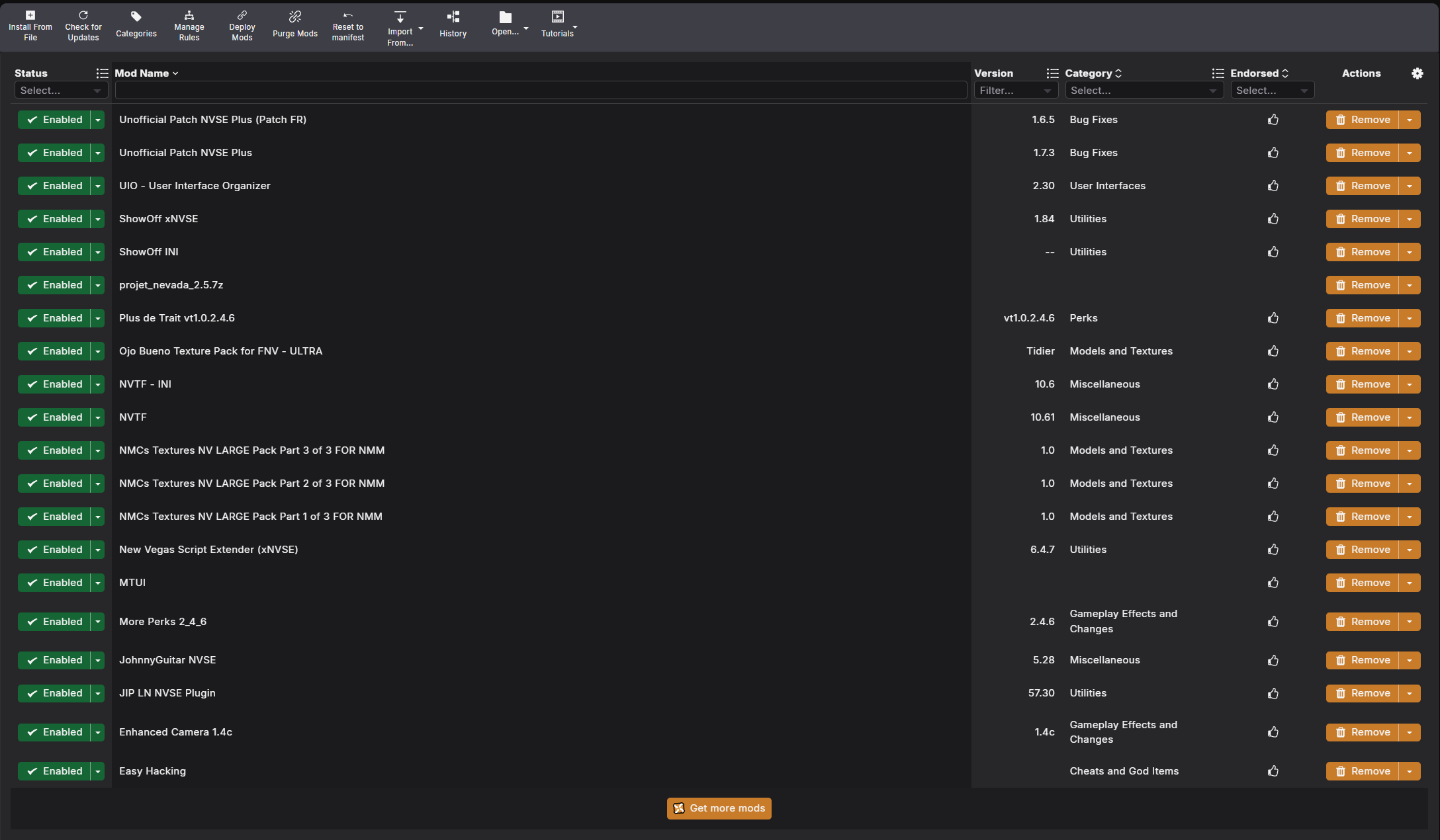
Task: Open Categories tag icon
Action: pos(136,17)
